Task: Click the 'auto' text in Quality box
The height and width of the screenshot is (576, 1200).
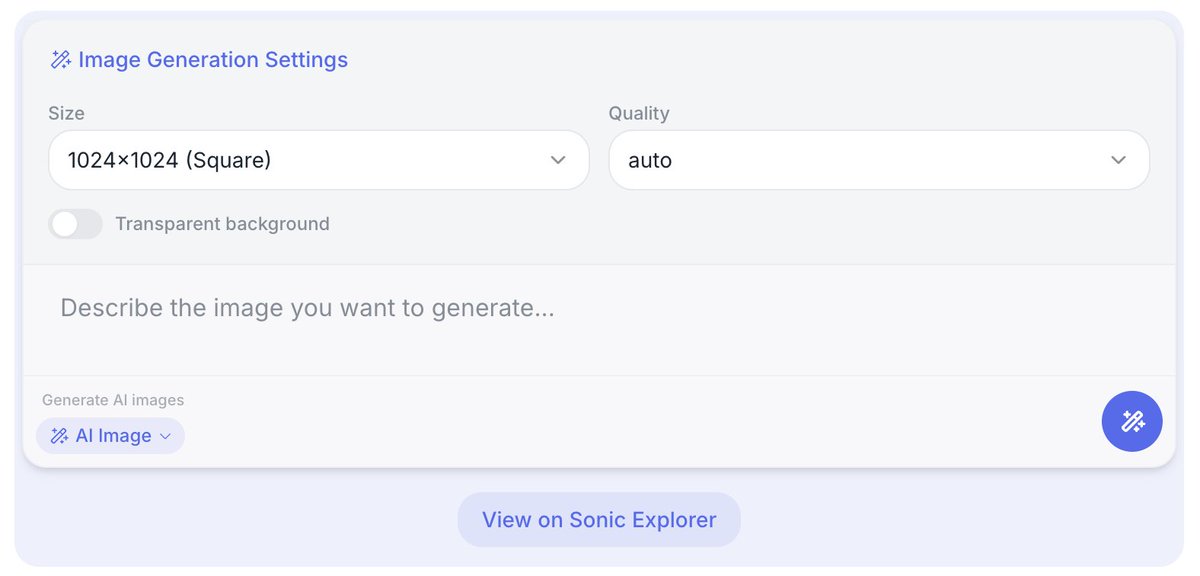Action: (650, 160)
